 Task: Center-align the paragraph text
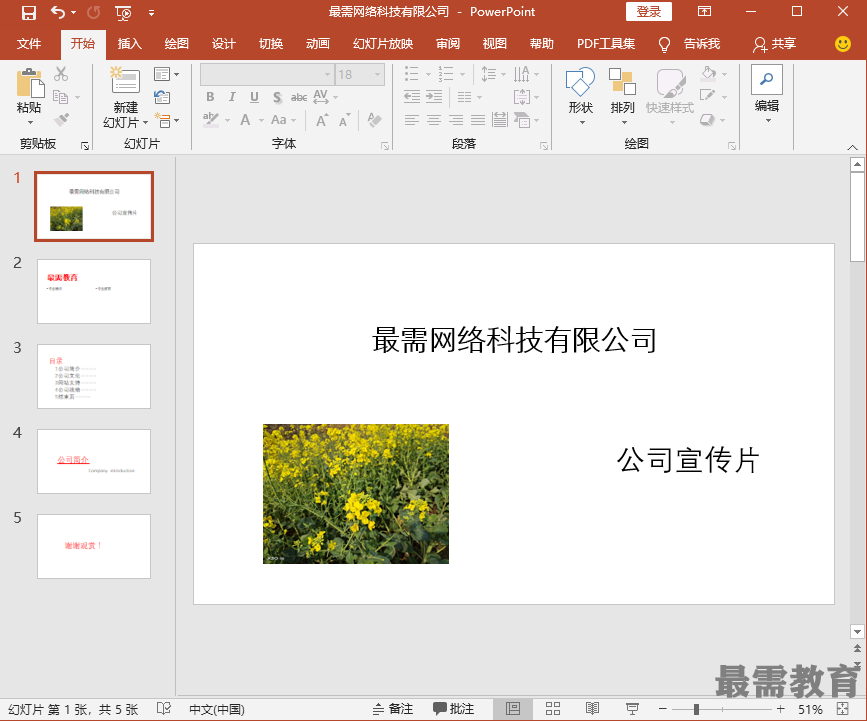click(434, 119)
